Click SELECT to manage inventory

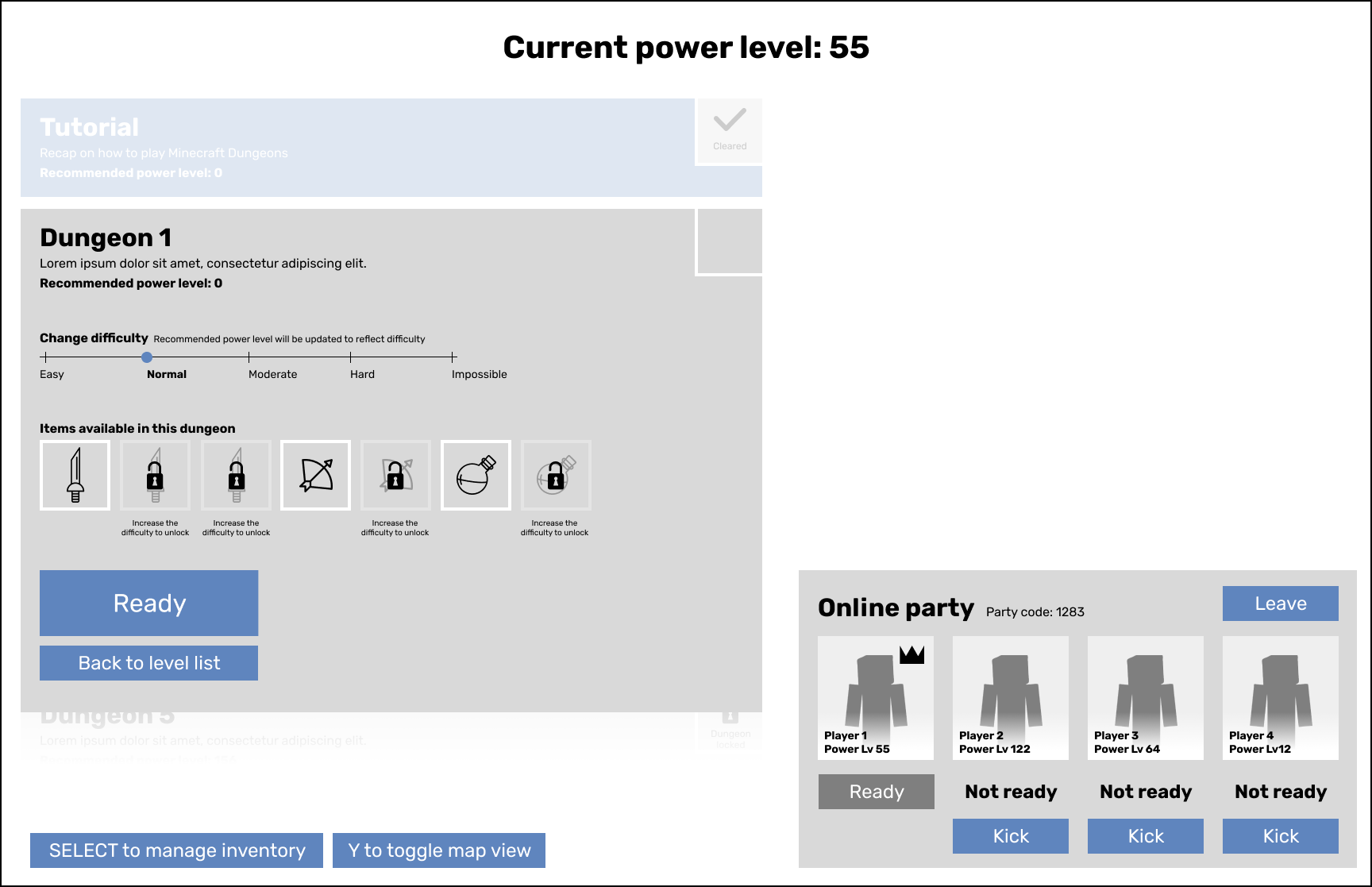(177, 850)
